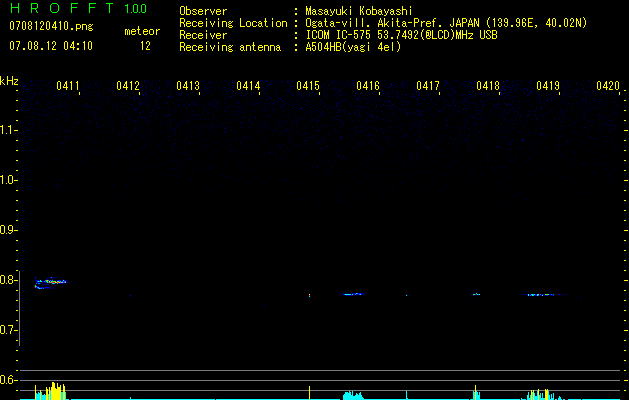Click the Observer field label
This screenshot has height=400, width=629.
203,11
